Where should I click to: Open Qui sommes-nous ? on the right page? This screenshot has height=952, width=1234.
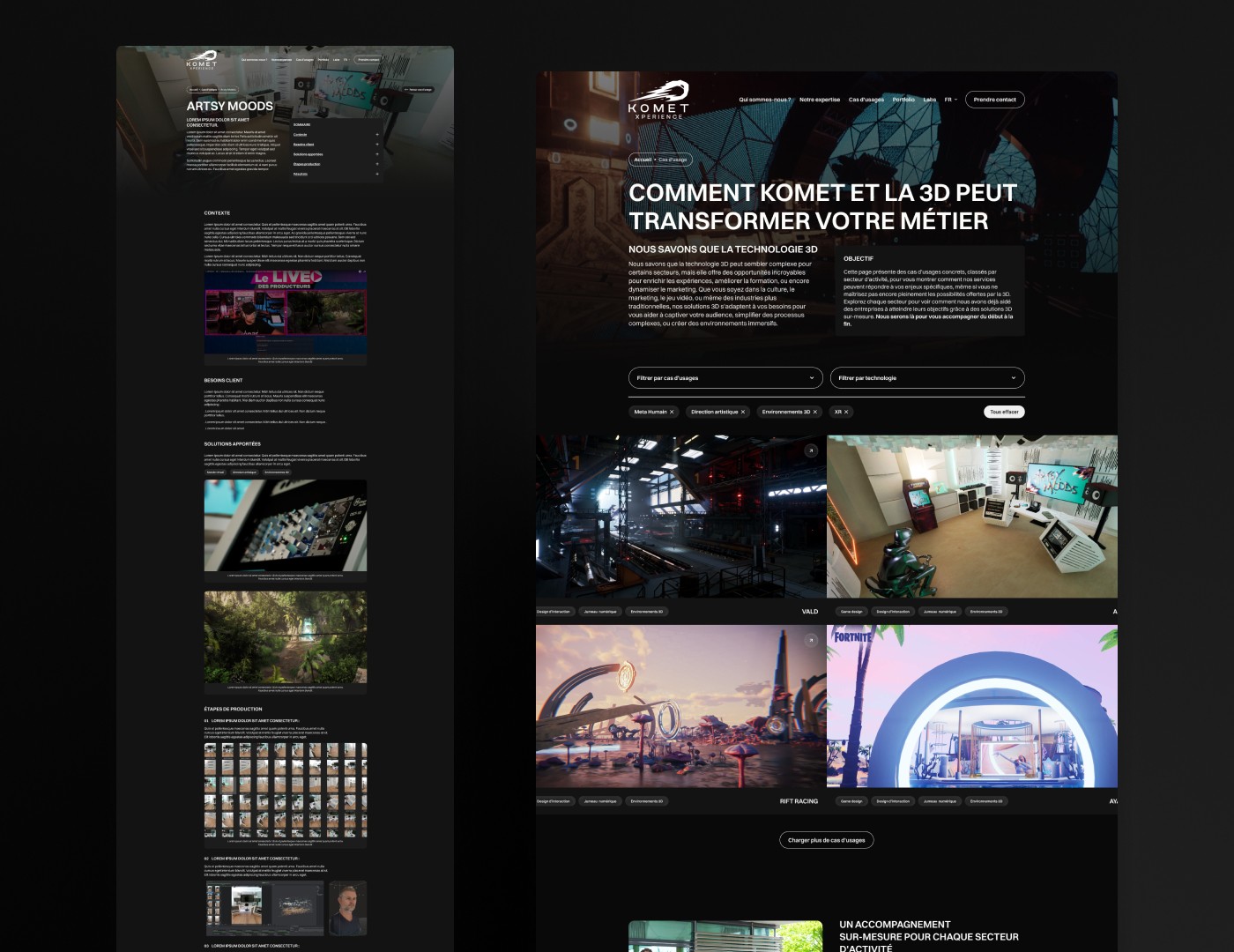[x=765, y=100]
